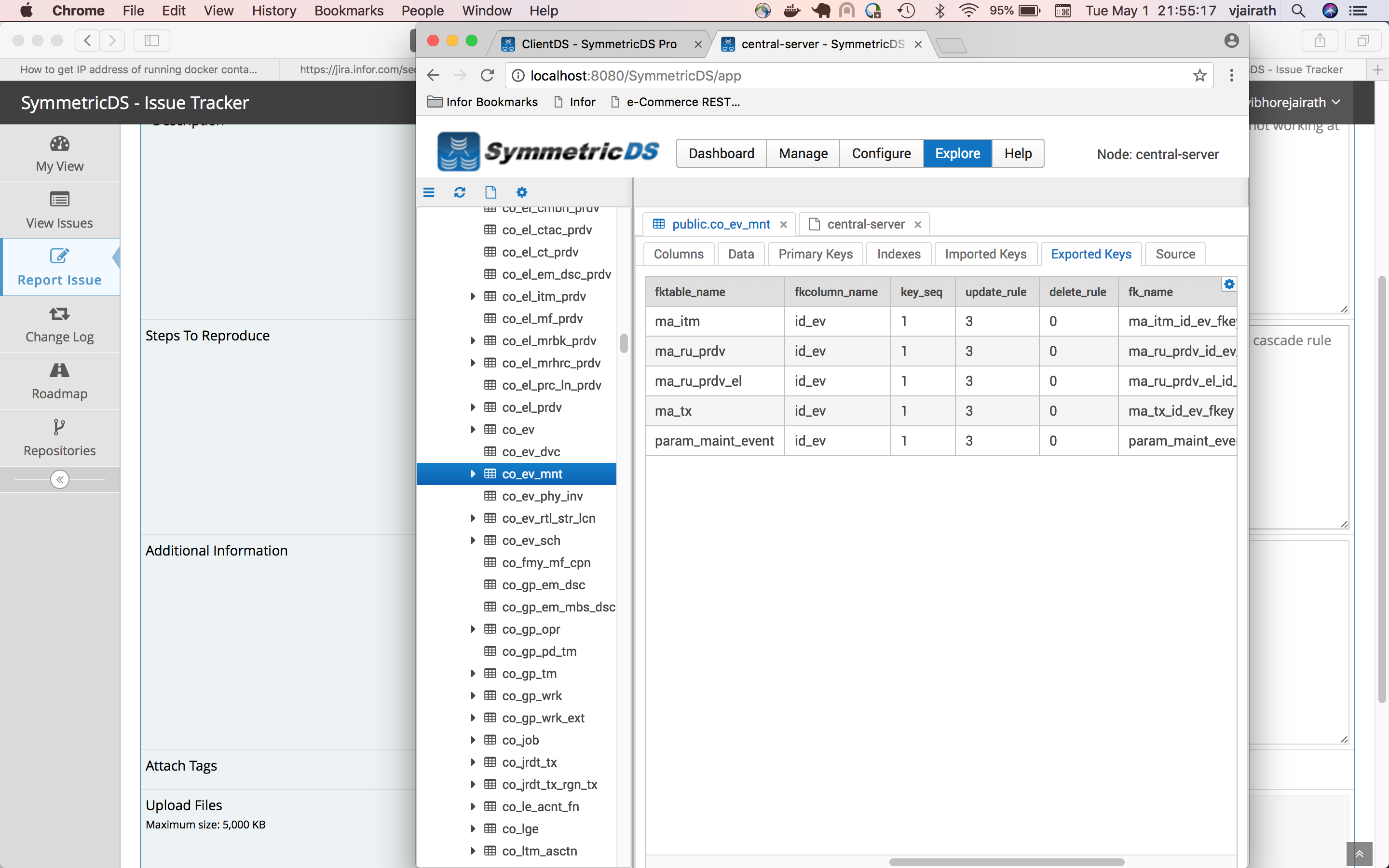
Task: Open Bluetooth status in menu bar
Action: [940, 11]
